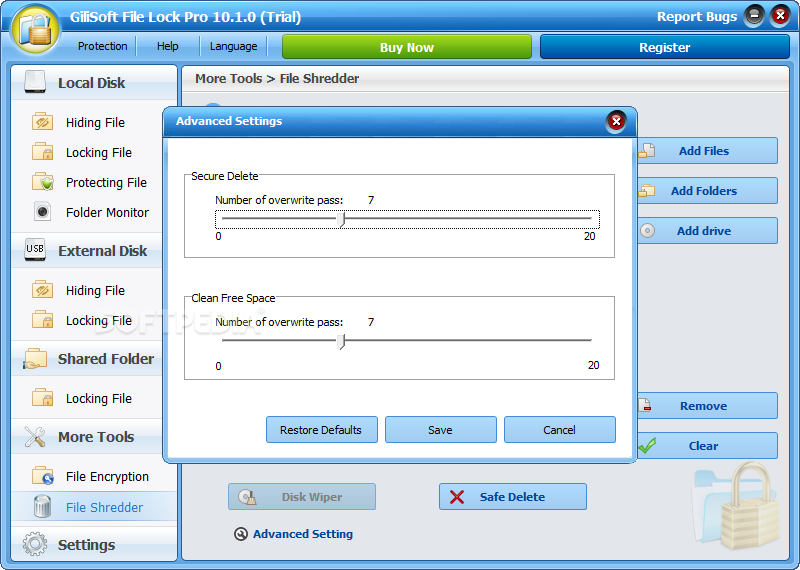Click the Settings gear icon

click(35, 544)
